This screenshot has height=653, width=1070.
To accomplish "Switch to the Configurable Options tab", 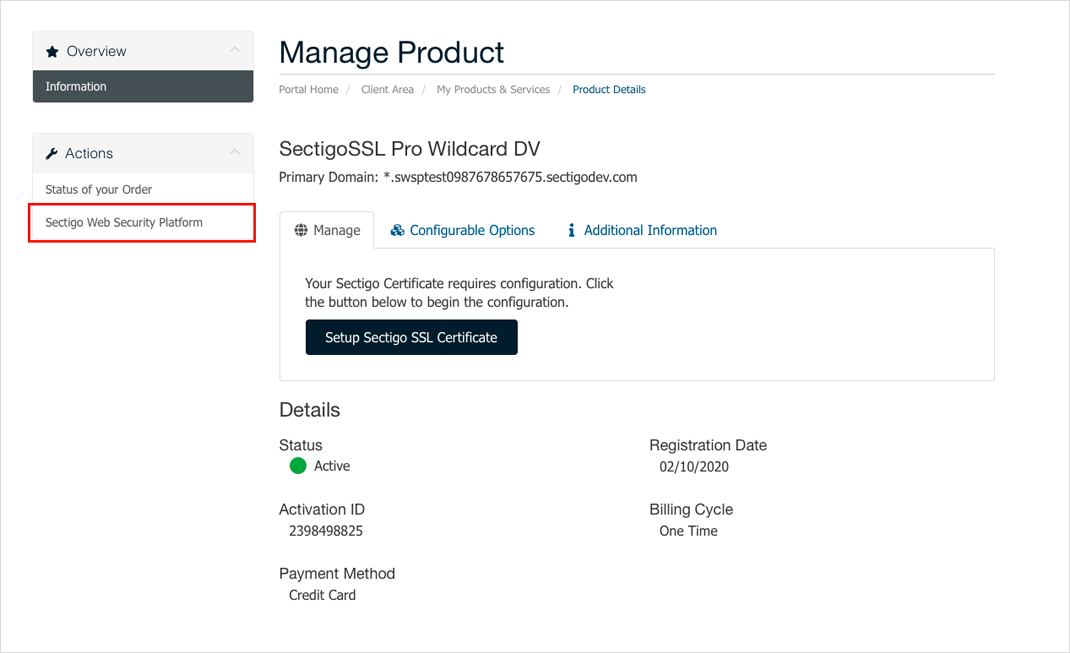I will point(472,230).
